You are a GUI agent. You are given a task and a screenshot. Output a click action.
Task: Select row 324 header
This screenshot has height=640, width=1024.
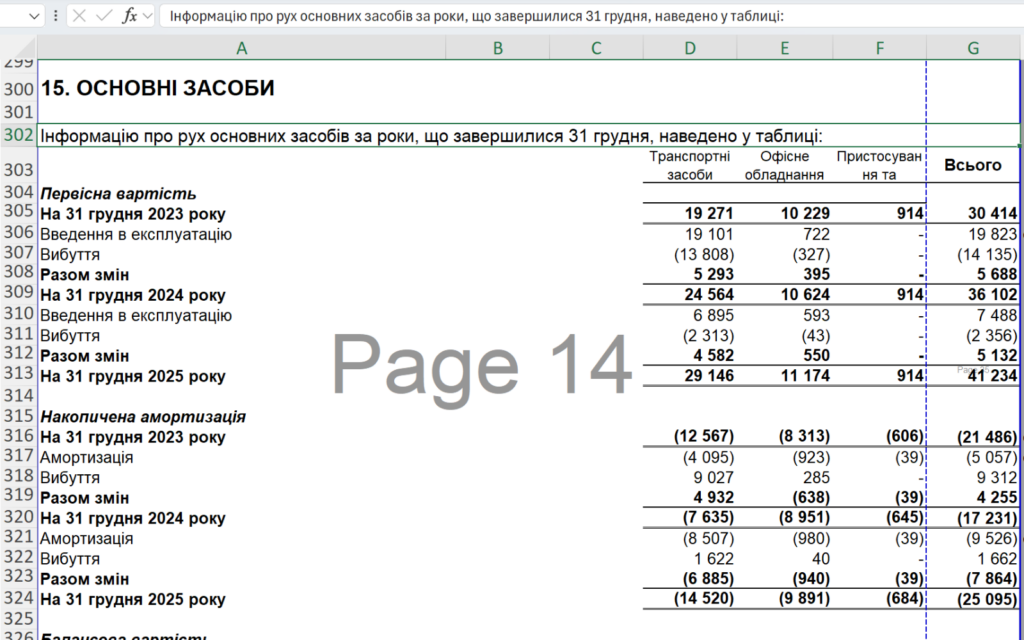(x=19, y=598)
